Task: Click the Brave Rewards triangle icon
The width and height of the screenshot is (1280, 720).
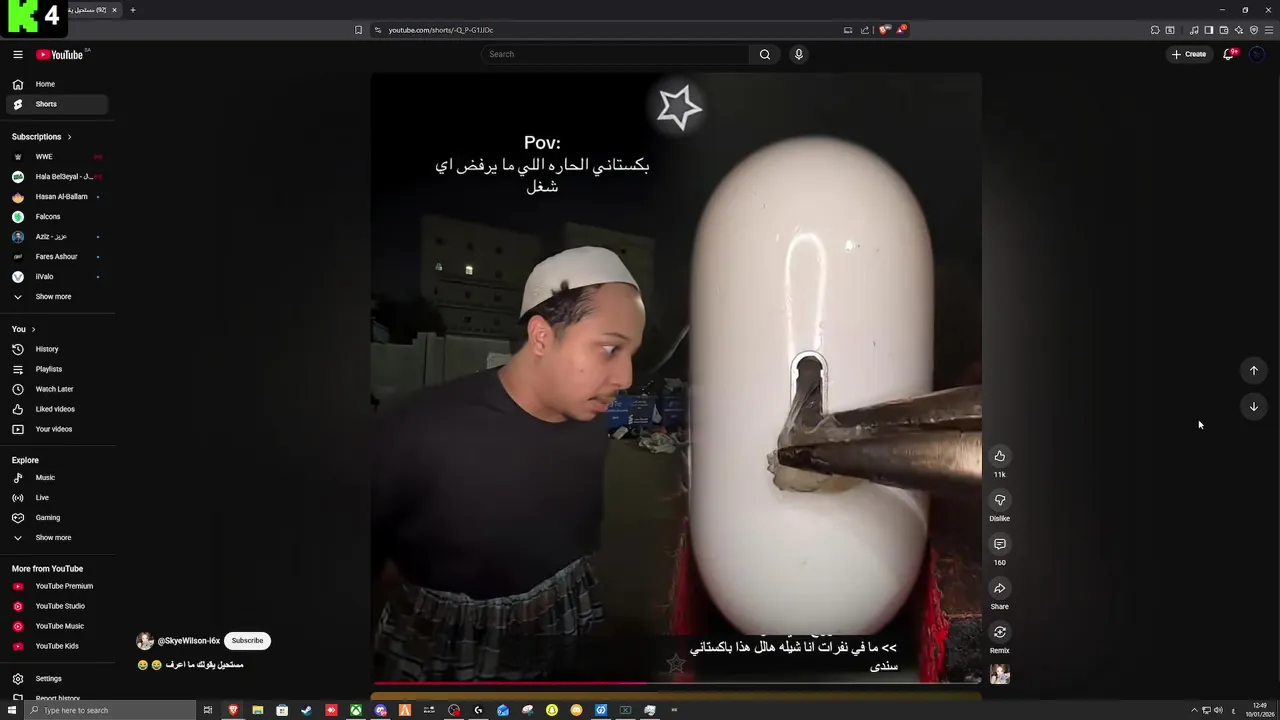Action: pos(901,30)
